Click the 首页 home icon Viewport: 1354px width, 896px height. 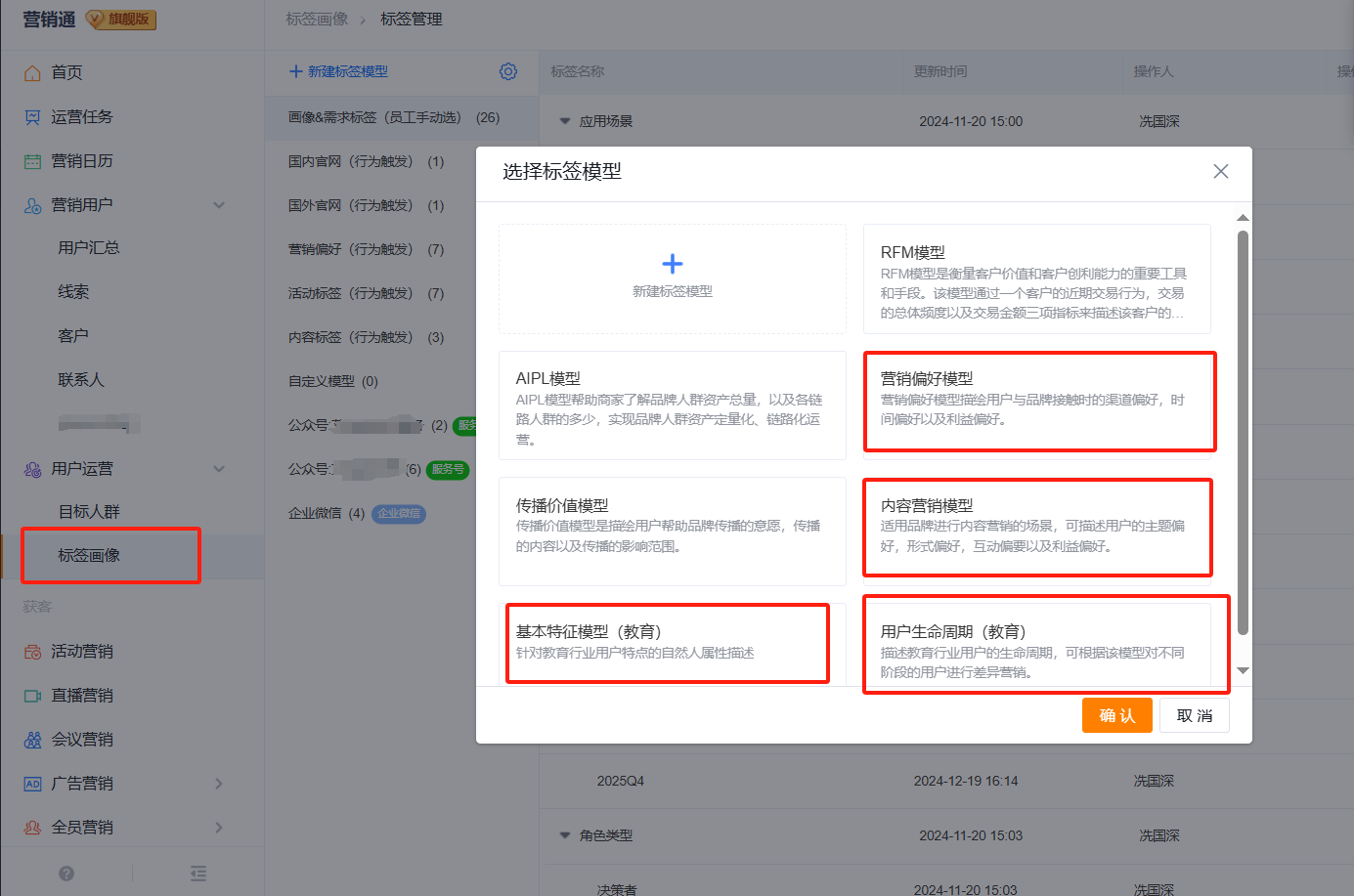tap(32, 72)
